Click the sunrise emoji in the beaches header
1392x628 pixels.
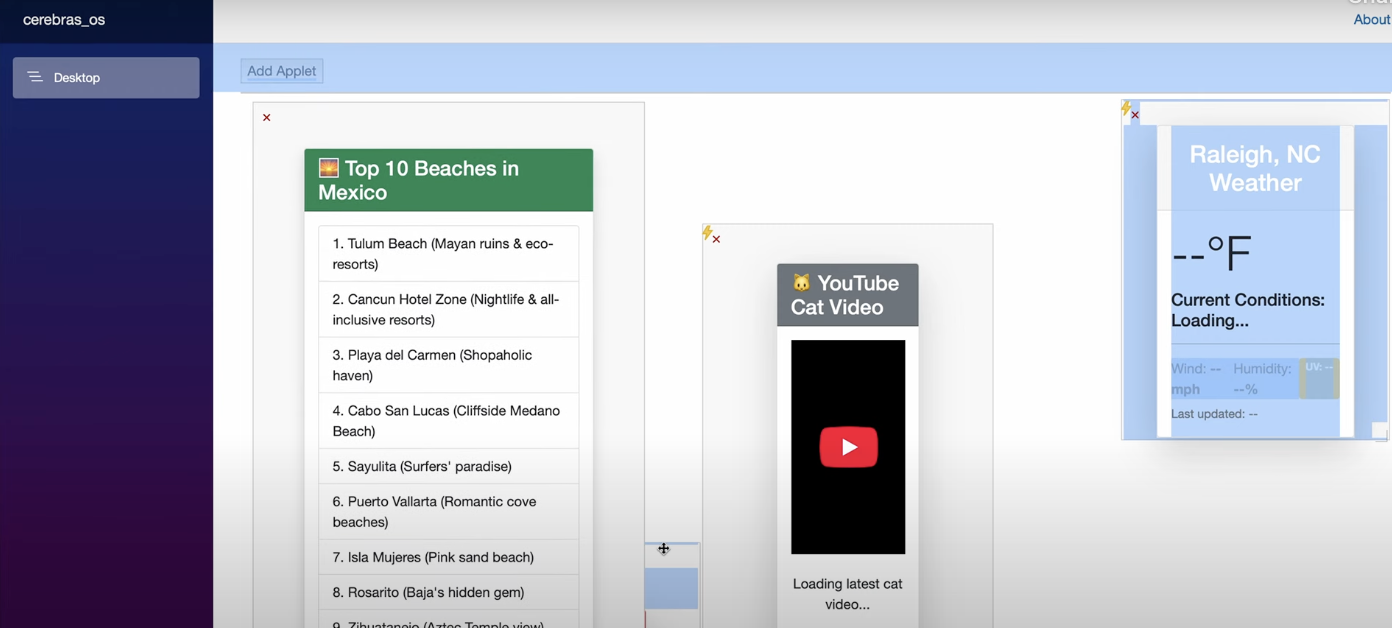pos(328,168)
